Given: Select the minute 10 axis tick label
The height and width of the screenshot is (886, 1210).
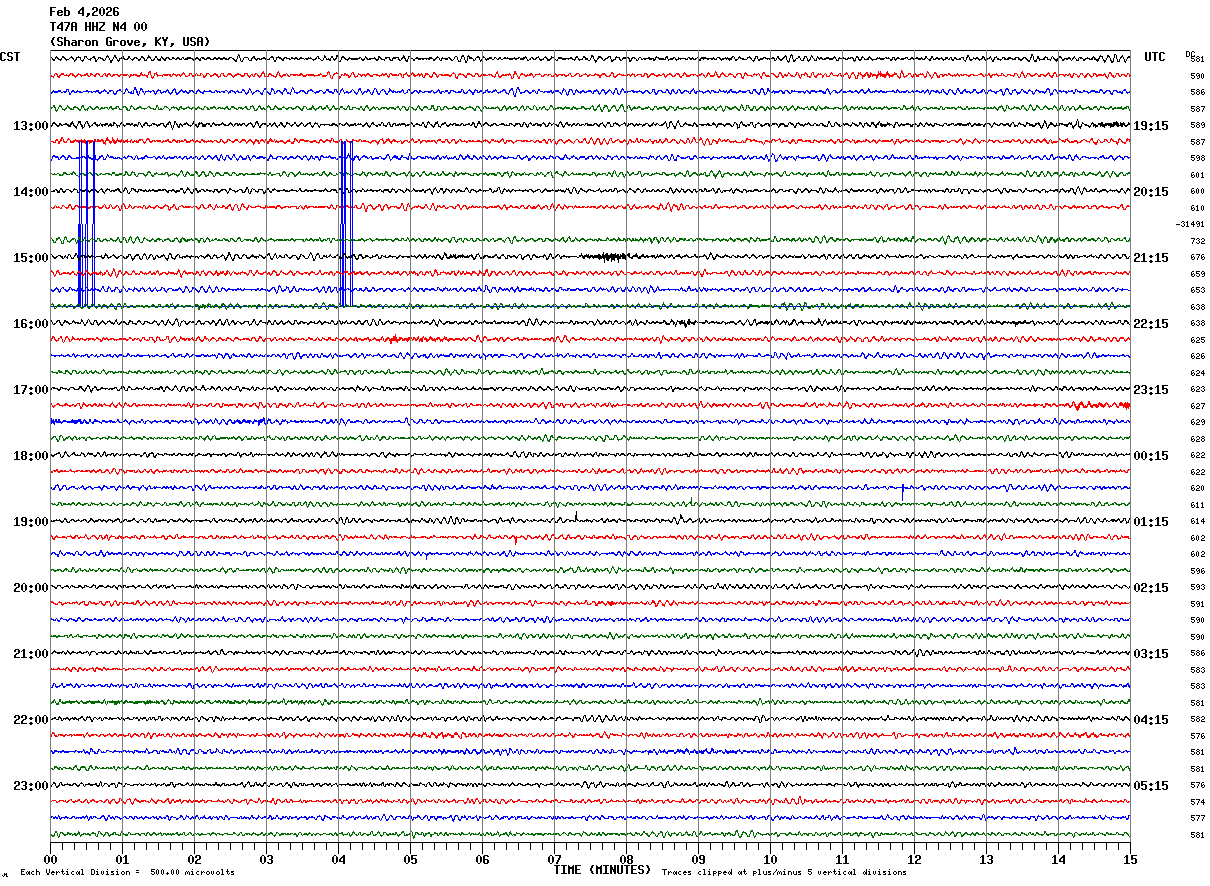Looking at the screenshot, I should pos(770,859).
